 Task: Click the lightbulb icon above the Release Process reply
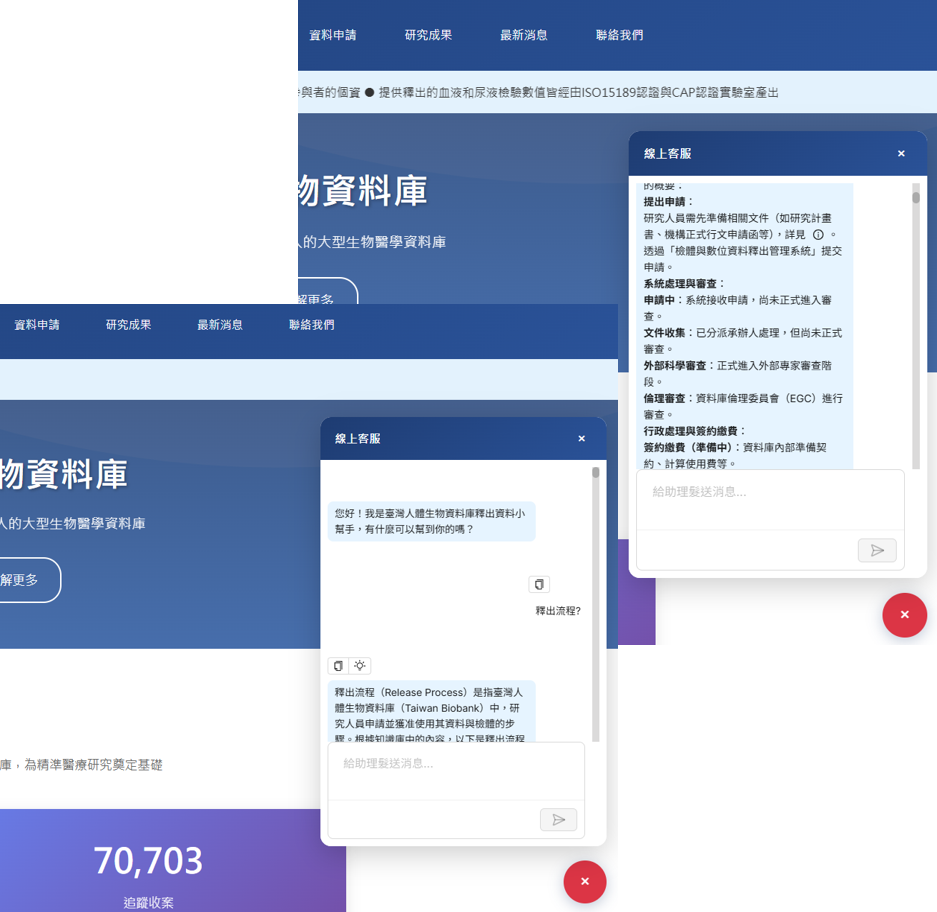tap(360, 666)
